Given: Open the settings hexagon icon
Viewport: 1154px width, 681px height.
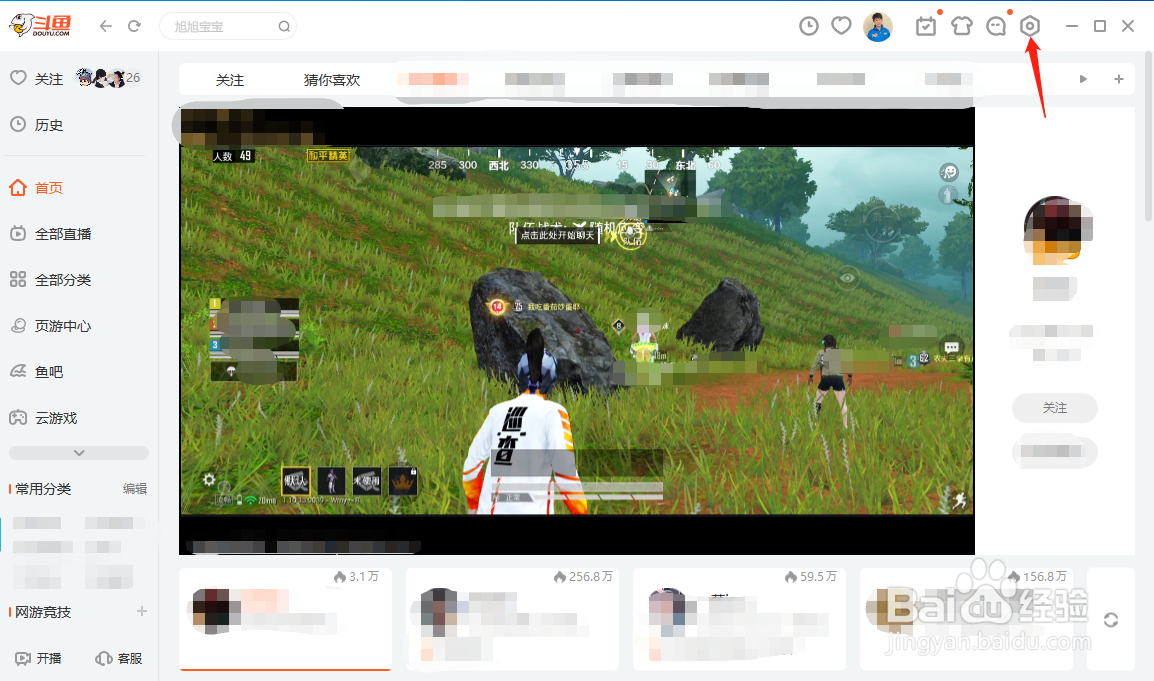Looking at the screenshot, I should (x=1030, y=27).
